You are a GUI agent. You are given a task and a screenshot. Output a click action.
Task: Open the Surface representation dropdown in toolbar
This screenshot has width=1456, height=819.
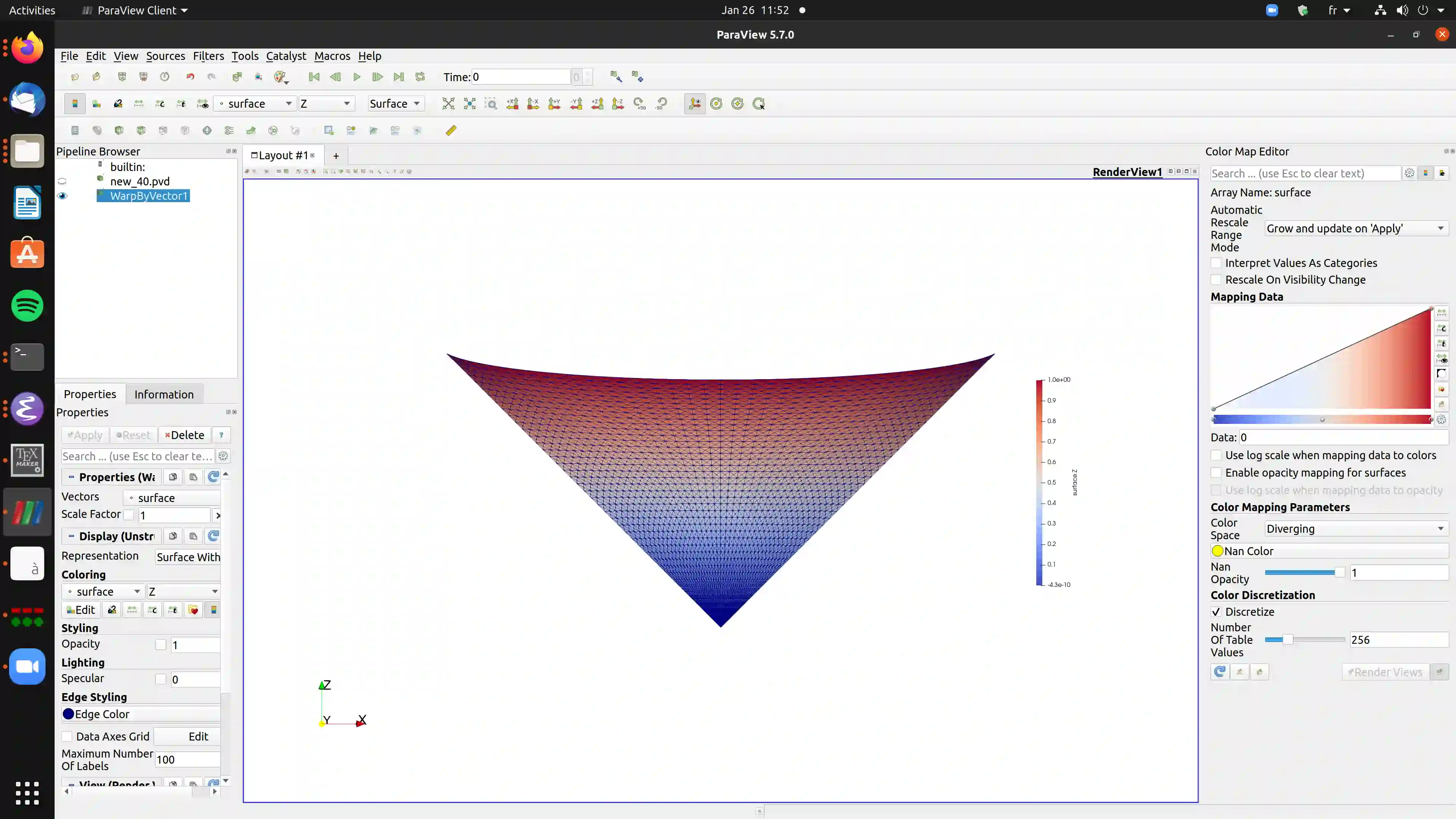(x=395, y=104)
